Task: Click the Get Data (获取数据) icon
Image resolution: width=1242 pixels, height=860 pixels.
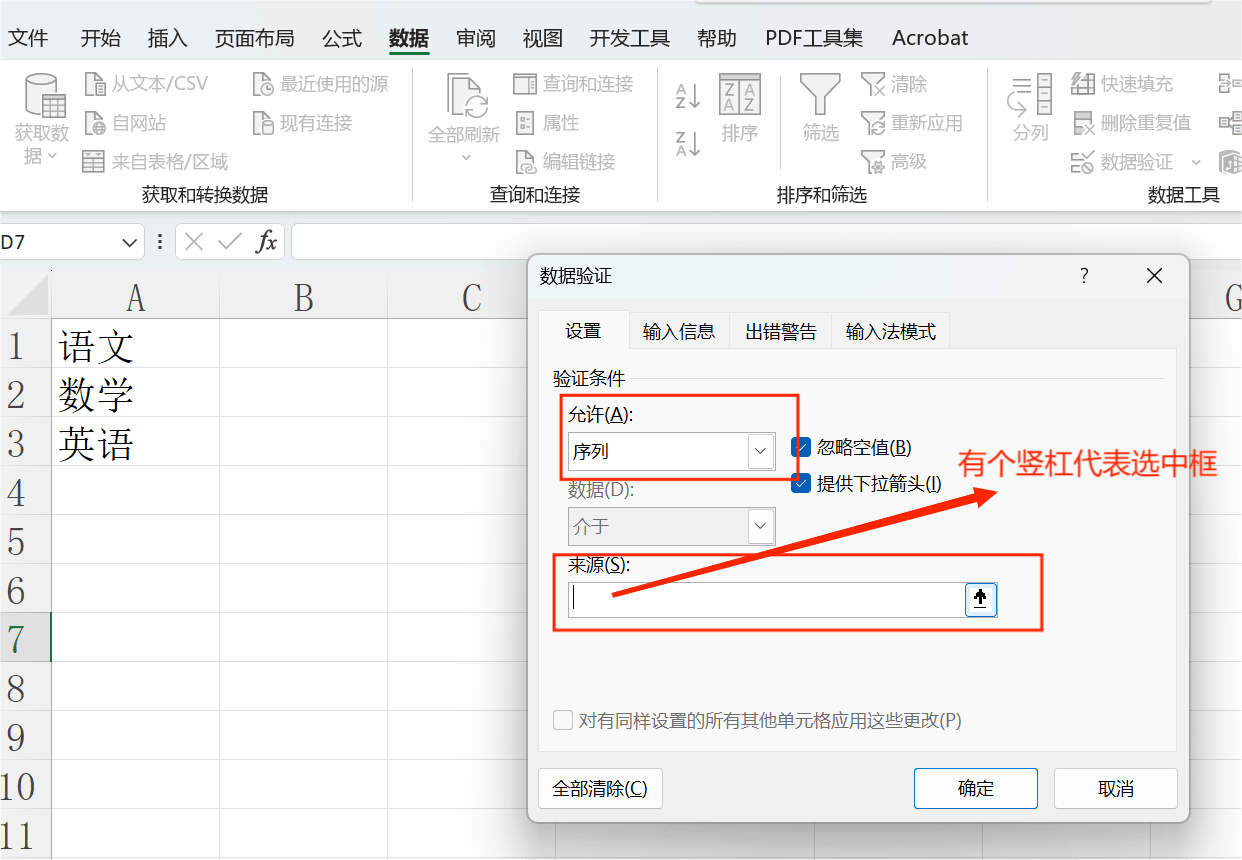Action: 42,98
